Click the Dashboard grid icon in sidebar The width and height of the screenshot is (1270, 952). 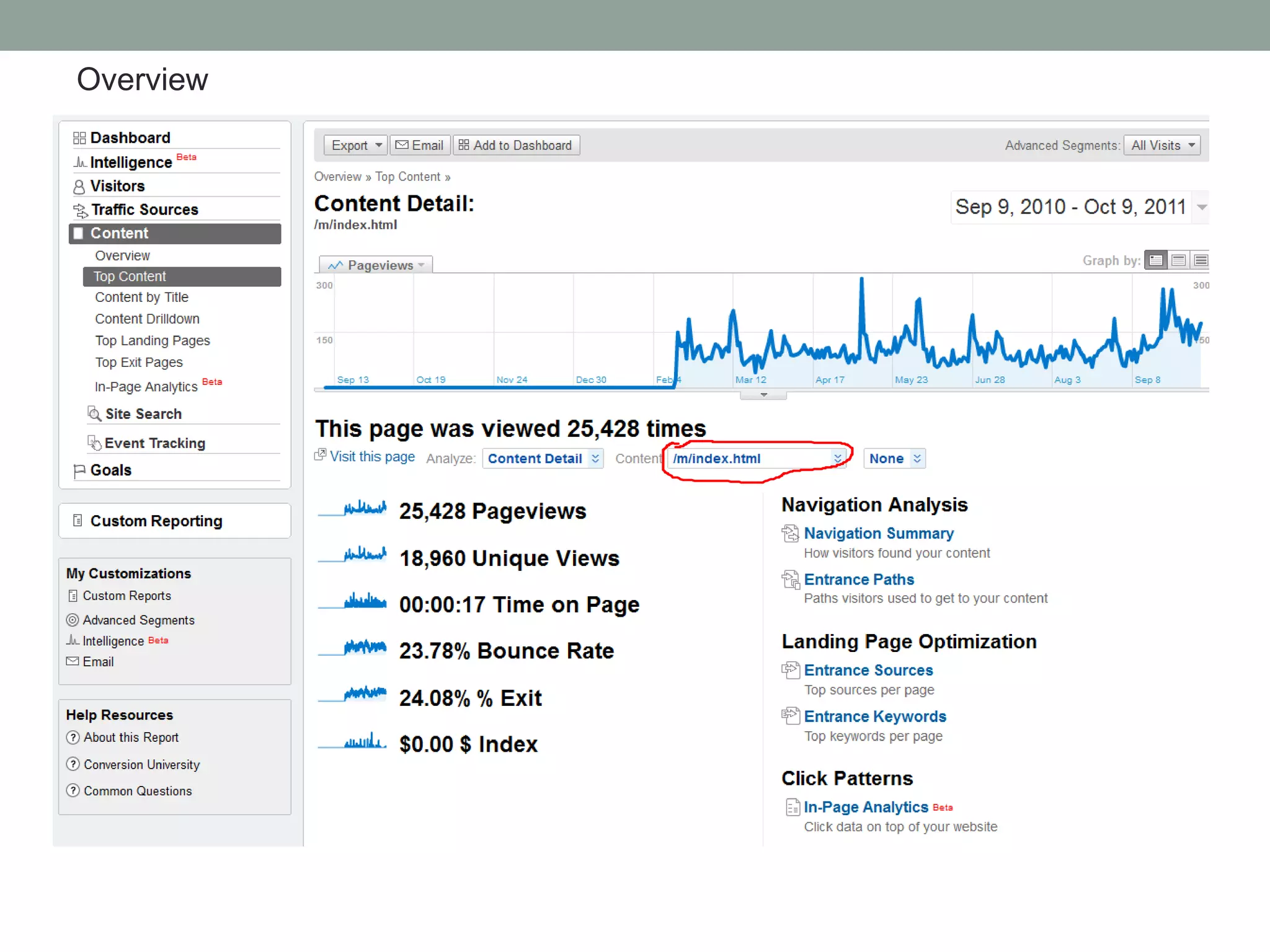79,138
